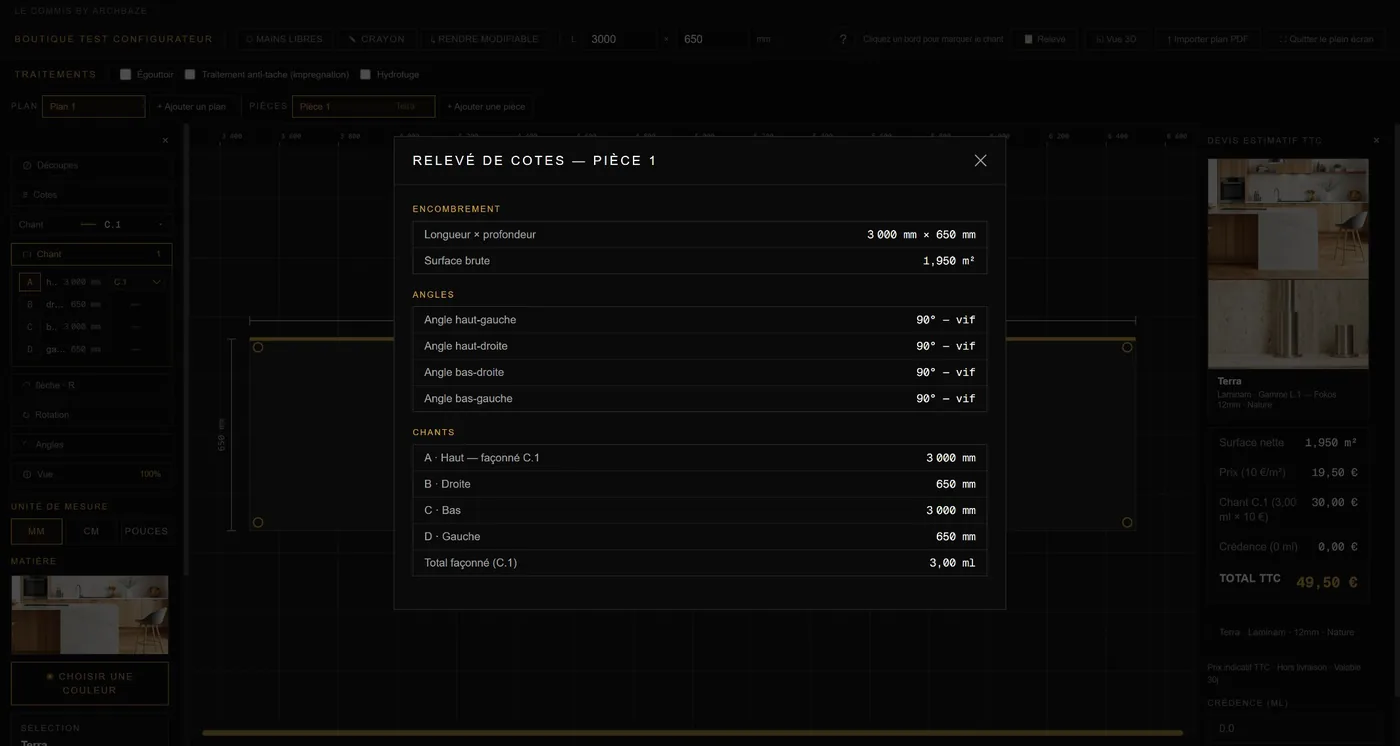Click the help question mark icon
1400x746 pixels.
tap(844, 39)
